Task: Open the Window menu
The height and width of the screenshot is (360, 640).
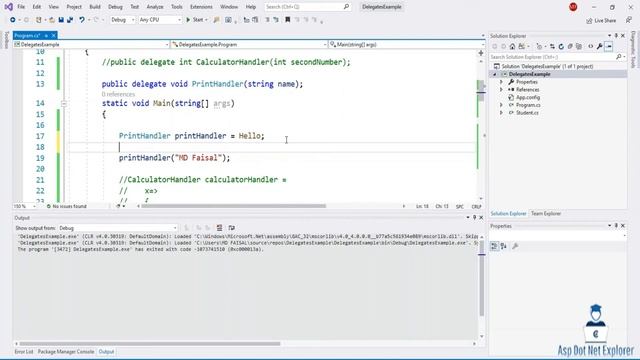Action: tap(229, 7)
